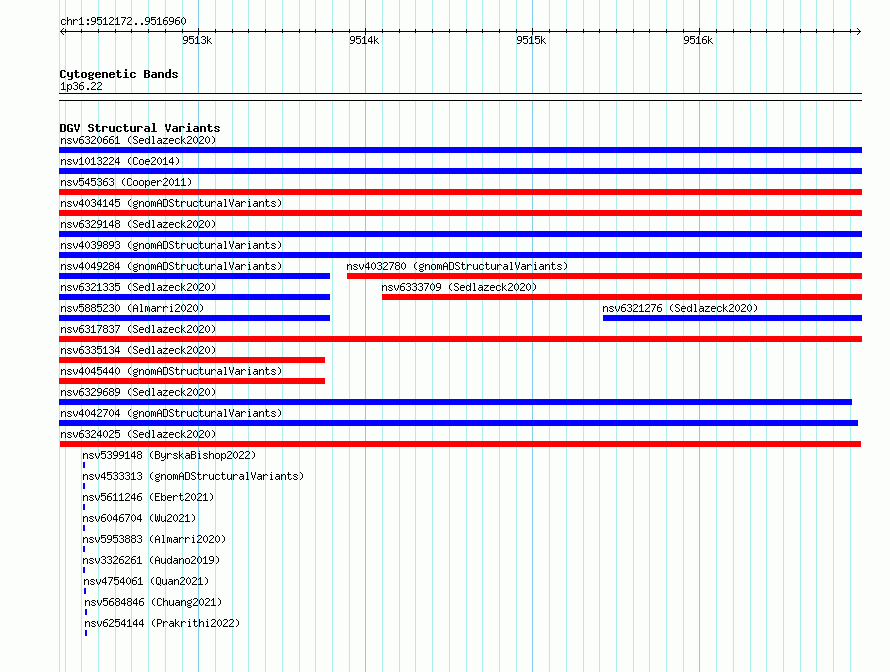
Task: Click the red bar under nsv4032780
Action: click(604, 276)
